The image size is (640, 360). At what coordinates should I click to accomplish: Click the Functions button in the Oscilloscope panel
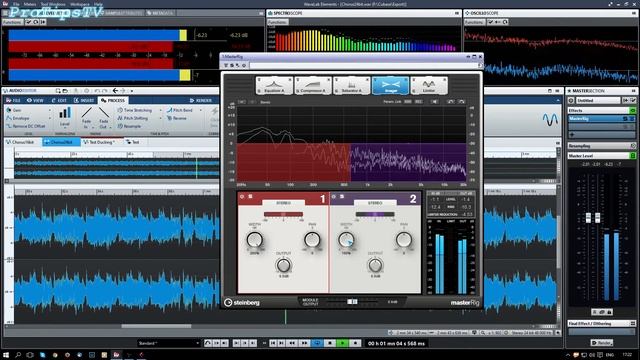coord(474,22)
